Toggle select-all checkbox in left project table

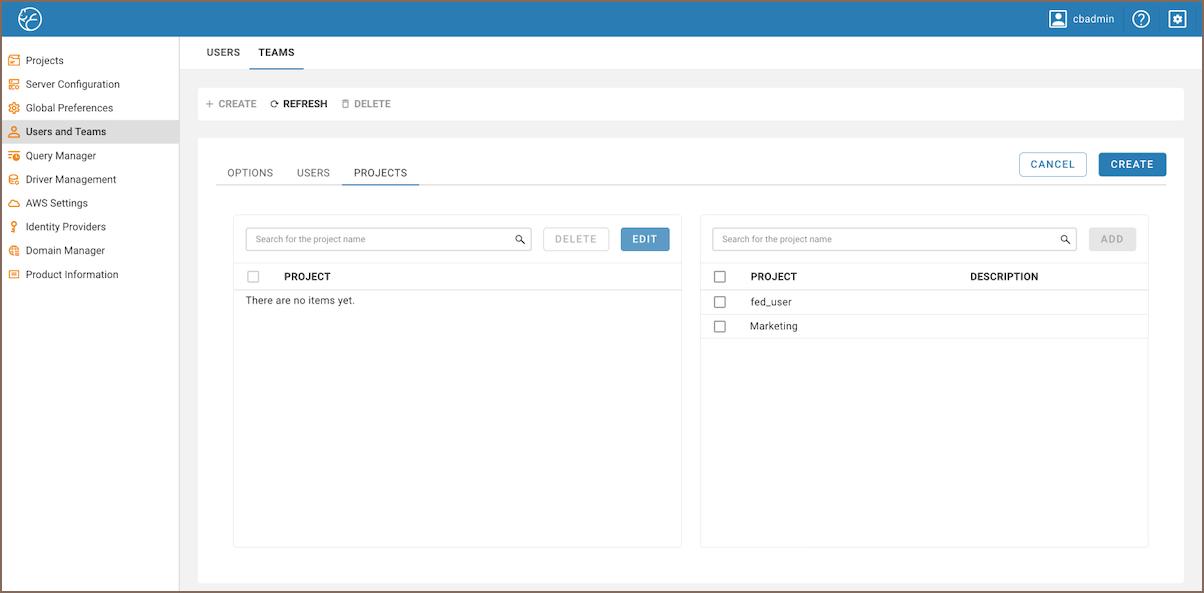253,277
